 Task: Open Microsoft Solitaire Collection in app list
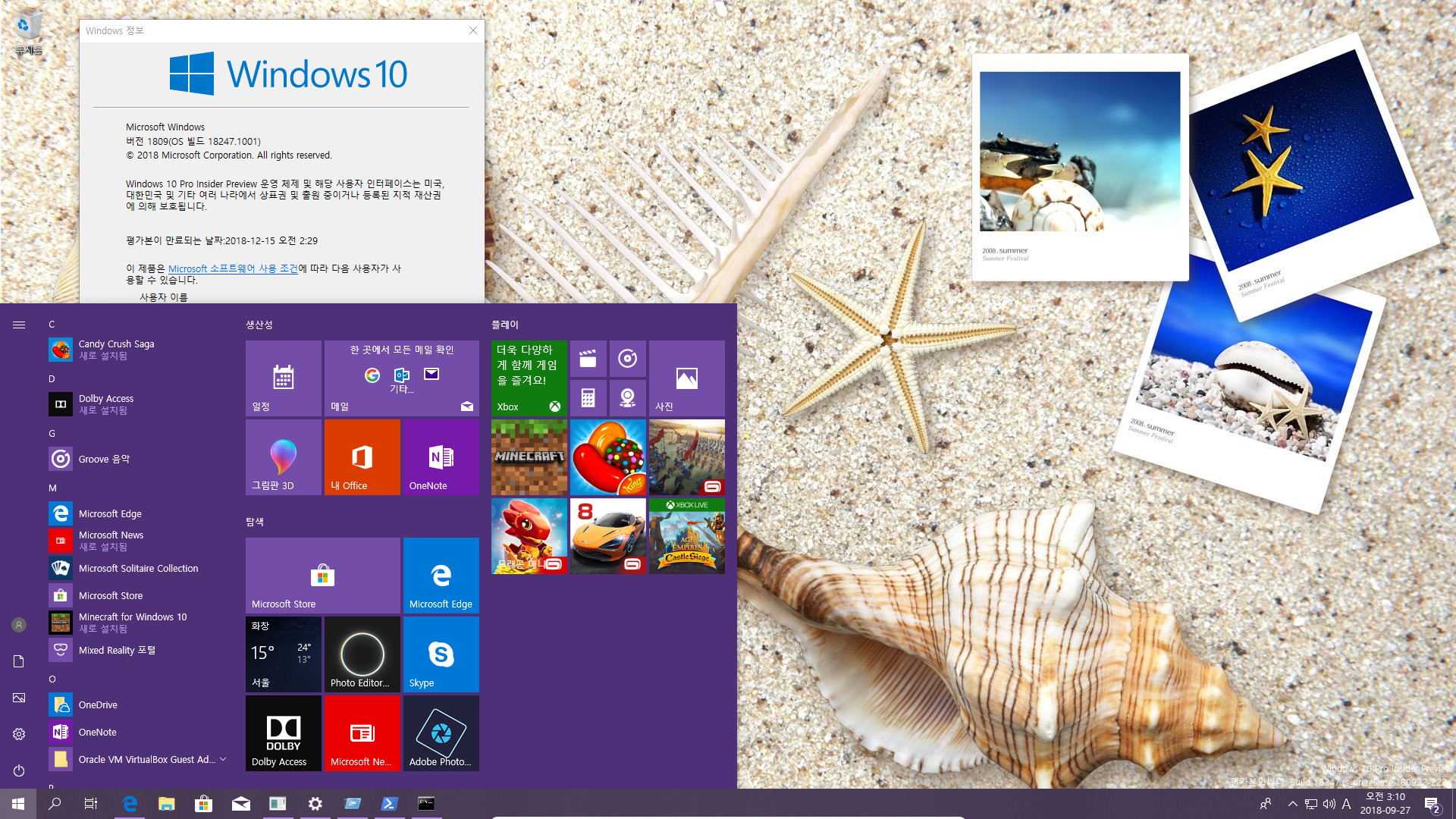[138, 568]
